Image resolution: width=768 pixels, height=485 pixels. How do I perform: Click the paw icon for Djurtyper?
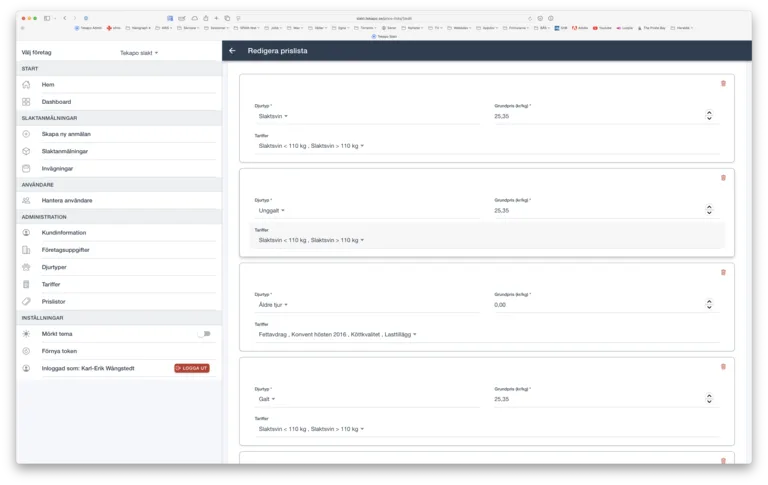(x=26, y=267)
